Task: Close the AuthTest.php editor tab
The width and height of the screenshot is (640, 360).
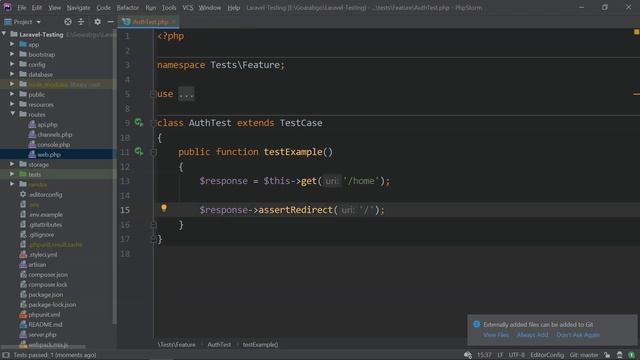Action: (x=173, y=22)
